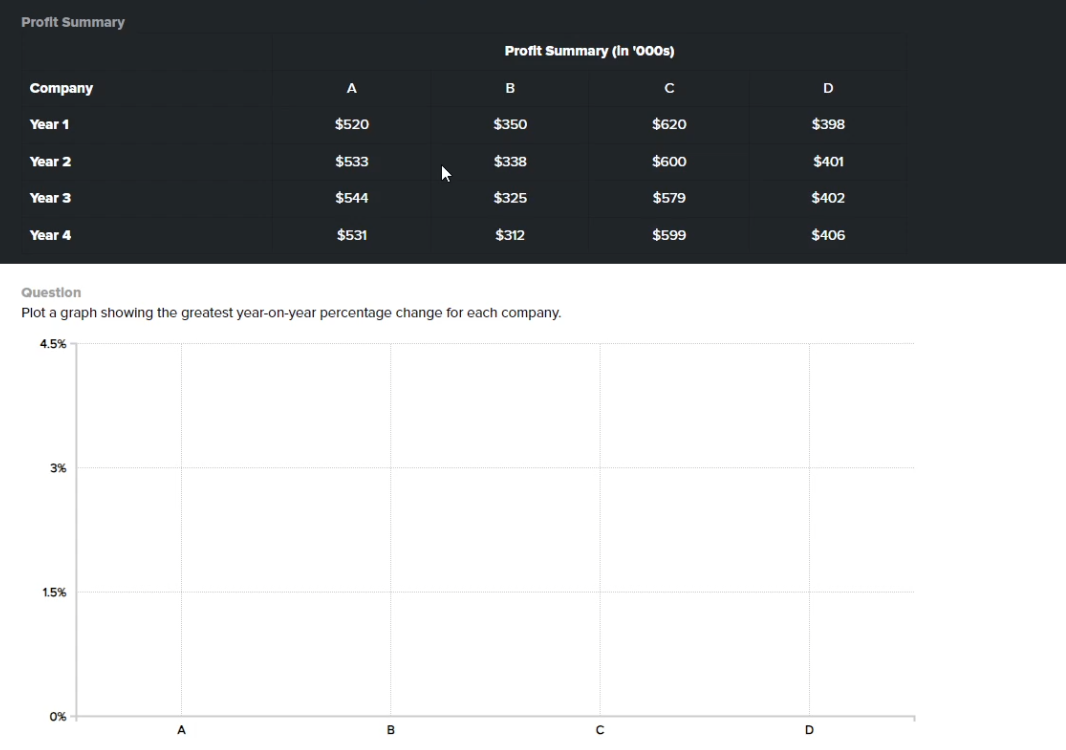This screenshot has width=1066, height=750.
Task: Click column header D in the table
Action: (x=827, y=88)
